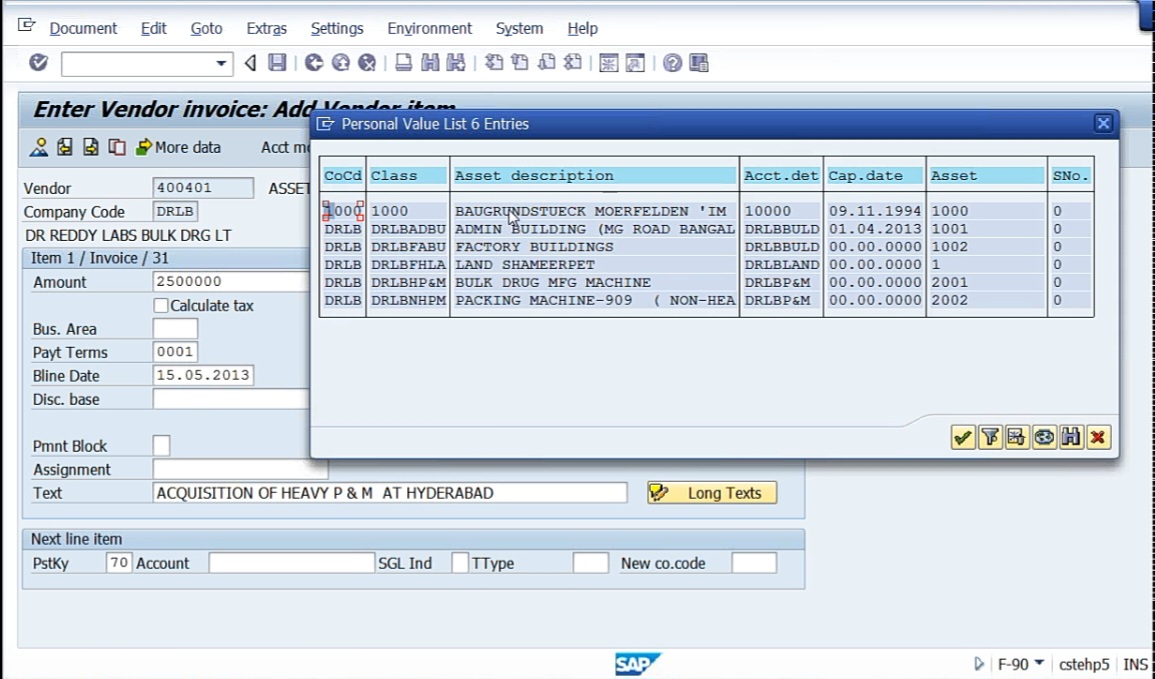
Task: Click the yellow Exit (up arrow) icon
Action: (340, 63)
